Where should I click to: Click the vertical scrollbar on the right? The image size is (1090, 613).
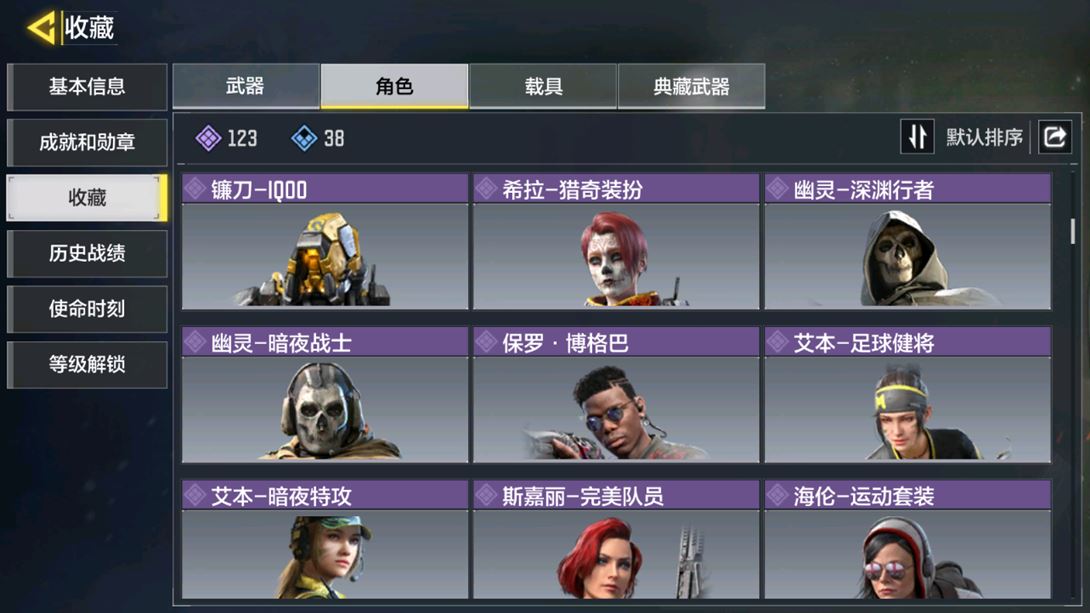(1073, 231)
